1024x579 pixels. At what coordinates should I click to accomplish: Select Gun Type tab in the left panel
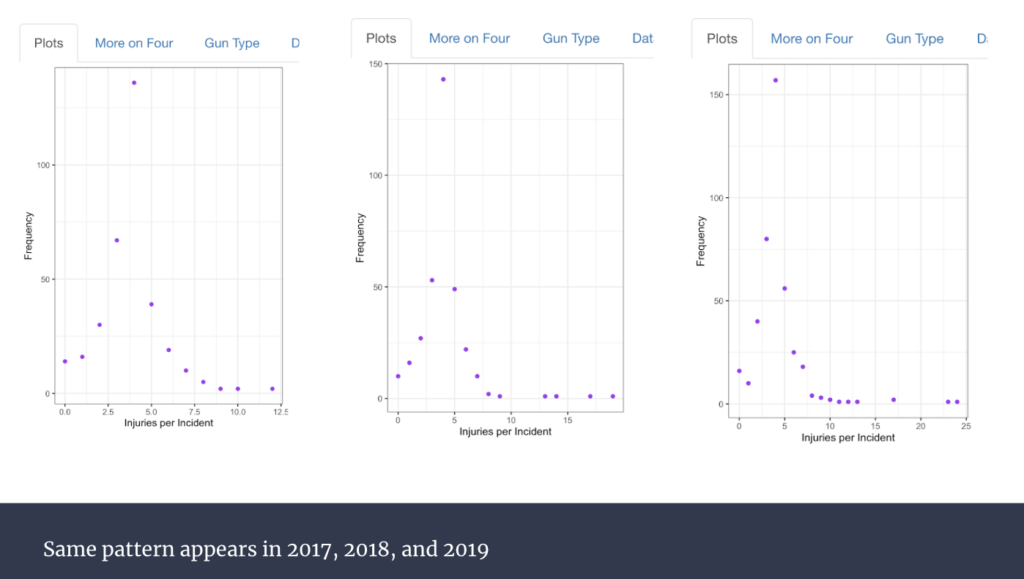(232, 43)
